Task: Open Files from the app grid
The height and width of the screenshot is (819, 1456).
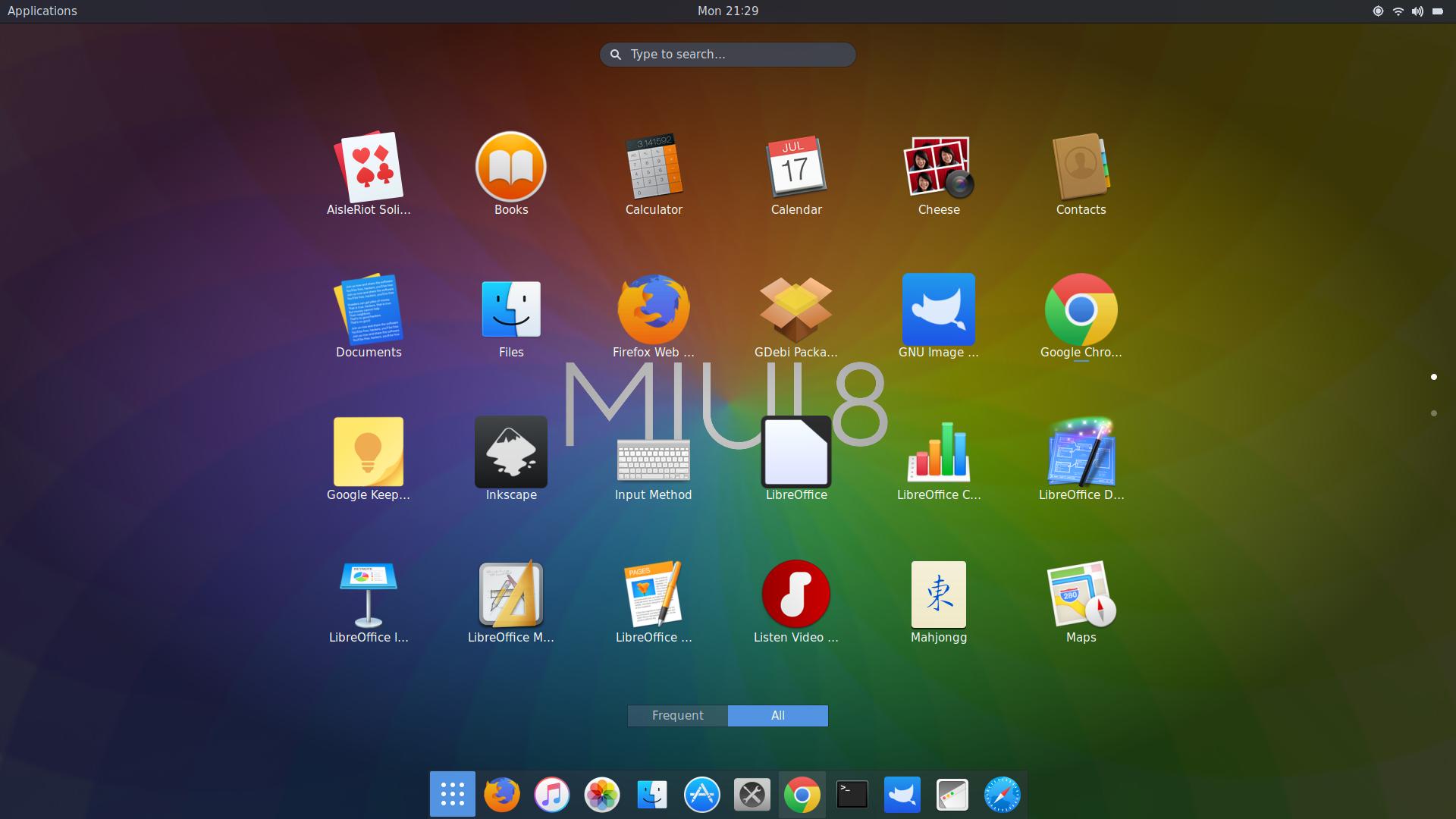Action: pyautogui.click(x=511, y=310)
